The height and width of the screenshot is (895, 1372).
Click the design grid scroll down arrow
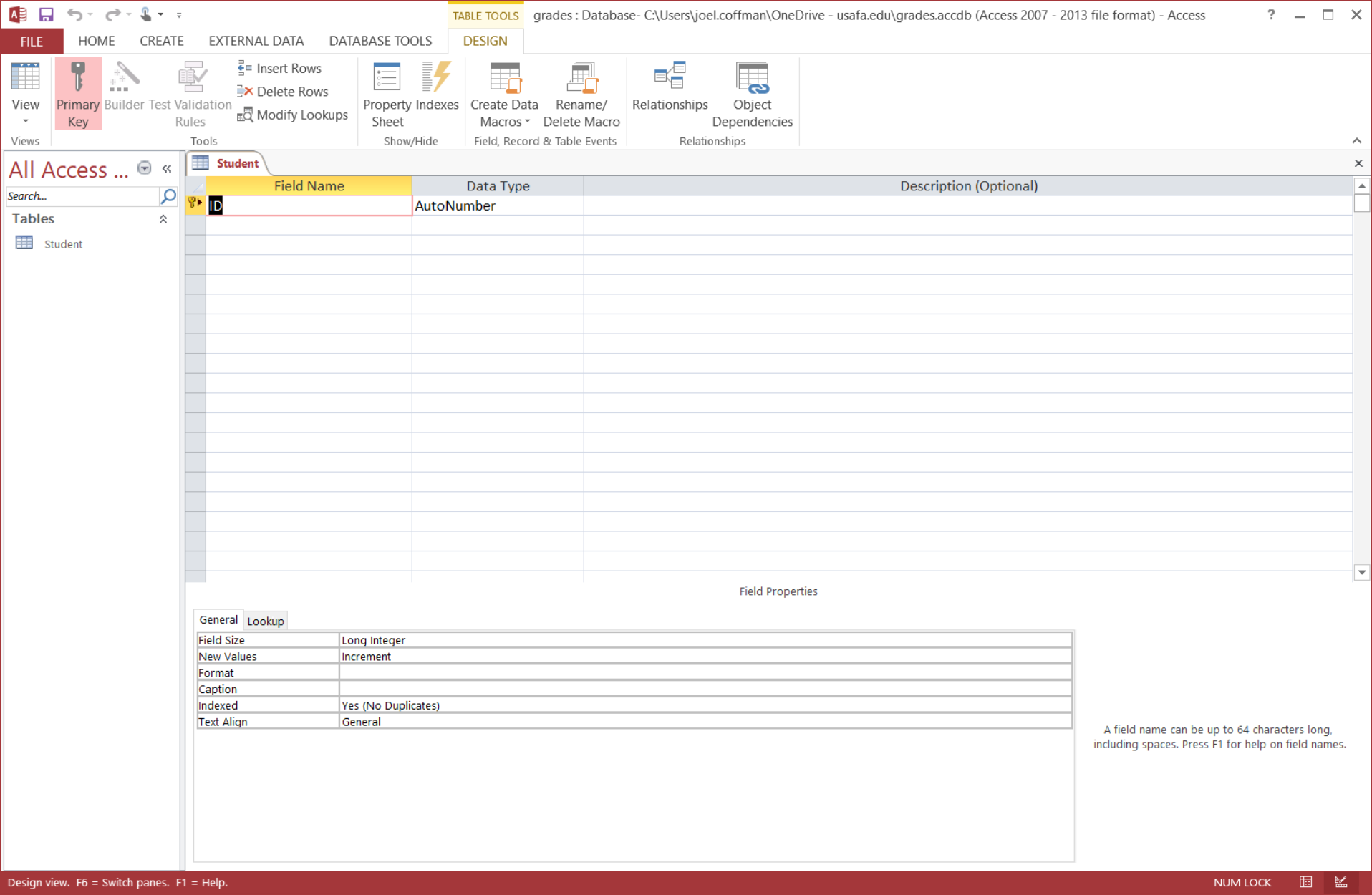1362,572
